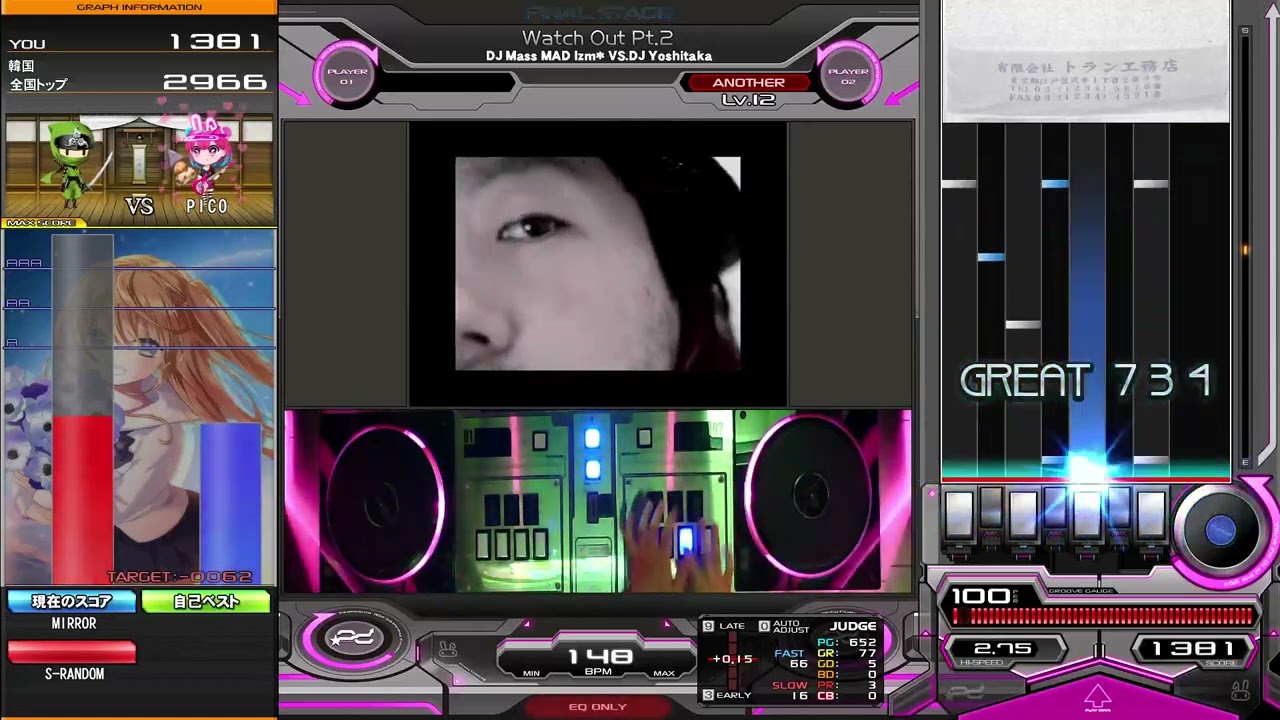This screenshot has width=1280, height=720.
Task: Open the ANOTHER Lv.12 difficulty banner
Action: click(749, 90)
